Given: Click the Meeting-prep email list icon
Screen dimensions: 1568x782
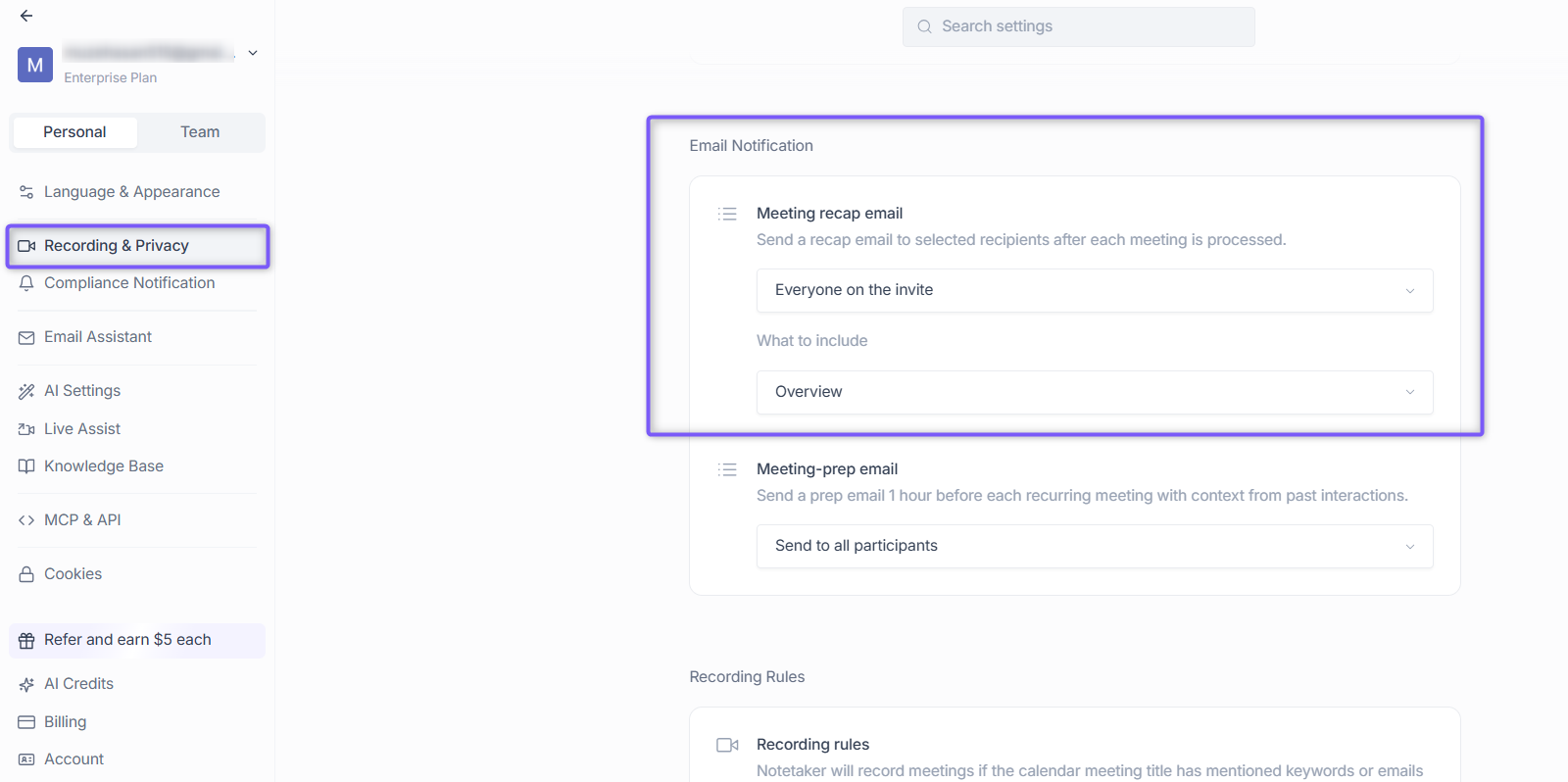Looking at the screenshot, I should coord(727,469).
